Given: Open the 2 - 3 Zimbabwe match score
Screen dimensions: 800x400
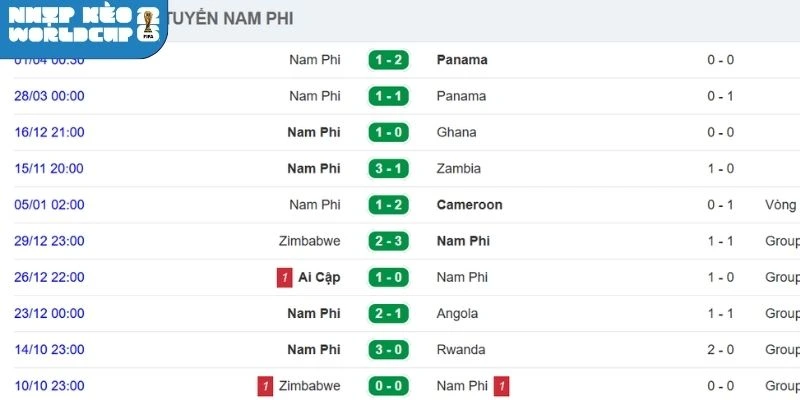Looking at the screenshot, I should coord(386,241).
